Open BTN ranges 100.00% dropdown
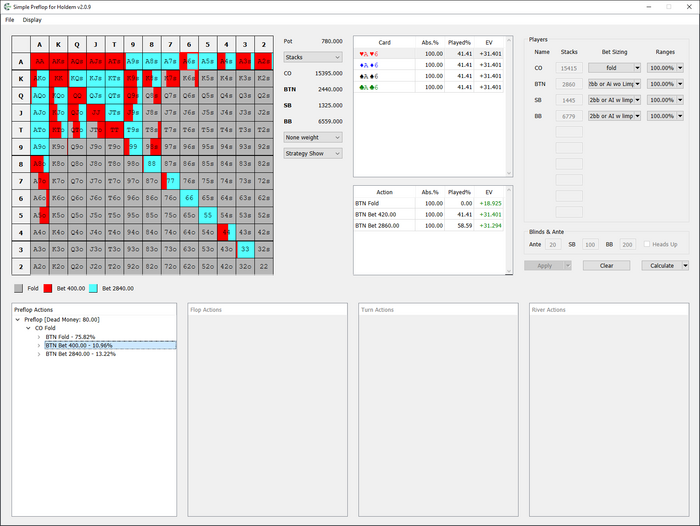The height and width of the screenshot is (526, 700). pos(665,84)
